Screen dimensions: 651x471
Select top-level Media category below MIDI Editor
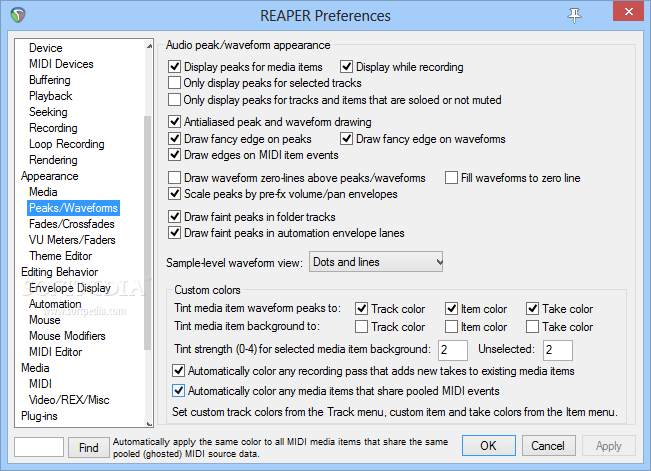(35, 368)
